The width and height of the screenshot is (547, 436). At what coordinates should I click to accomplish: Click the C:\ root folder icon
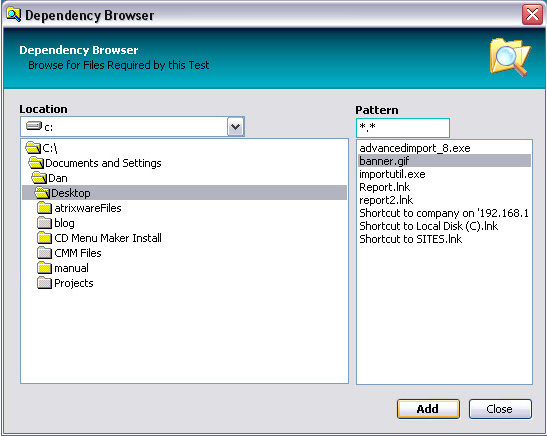tap(33, 148)
